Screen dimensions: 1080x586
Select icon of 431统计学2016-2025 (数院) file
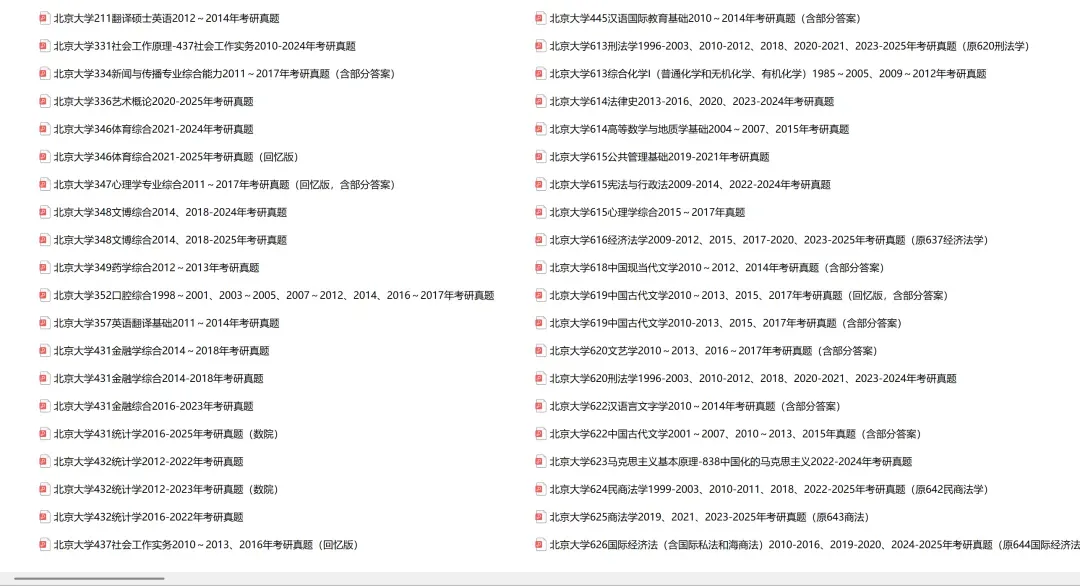pos(44,434)
